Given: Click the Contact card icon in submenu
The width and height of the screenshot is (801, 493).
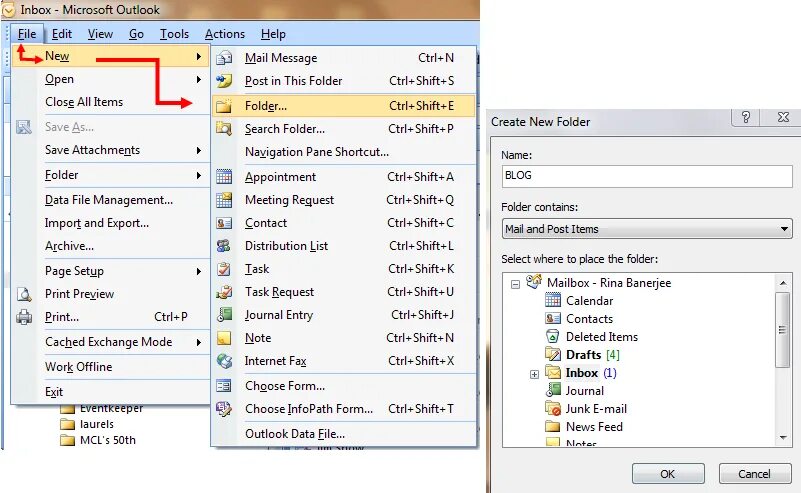Looking at the screenshot, I should coord(224,223).
